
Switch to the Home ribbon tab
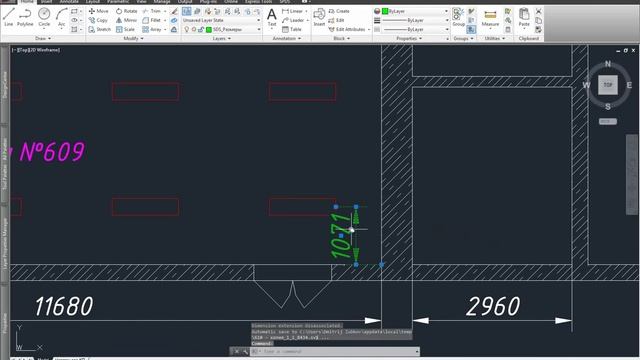(27, 2)
